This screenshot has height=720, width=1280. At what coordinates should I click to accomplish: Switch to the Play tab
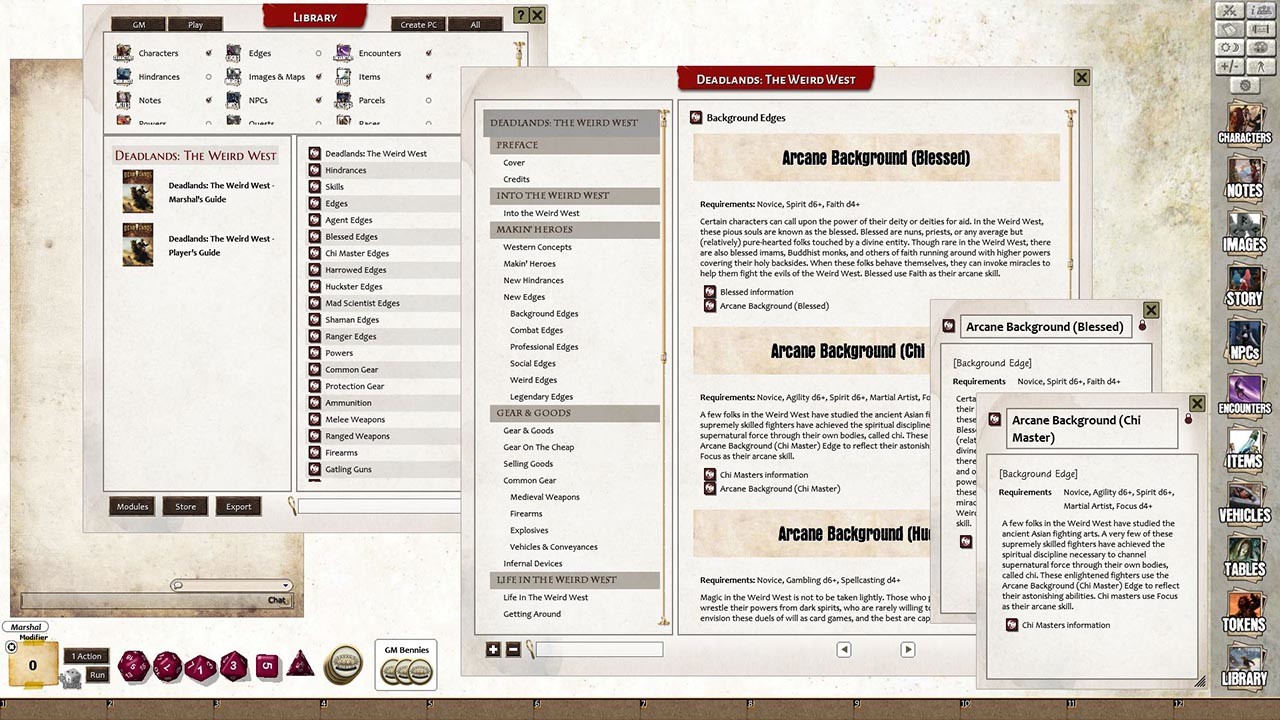(196, 23)
